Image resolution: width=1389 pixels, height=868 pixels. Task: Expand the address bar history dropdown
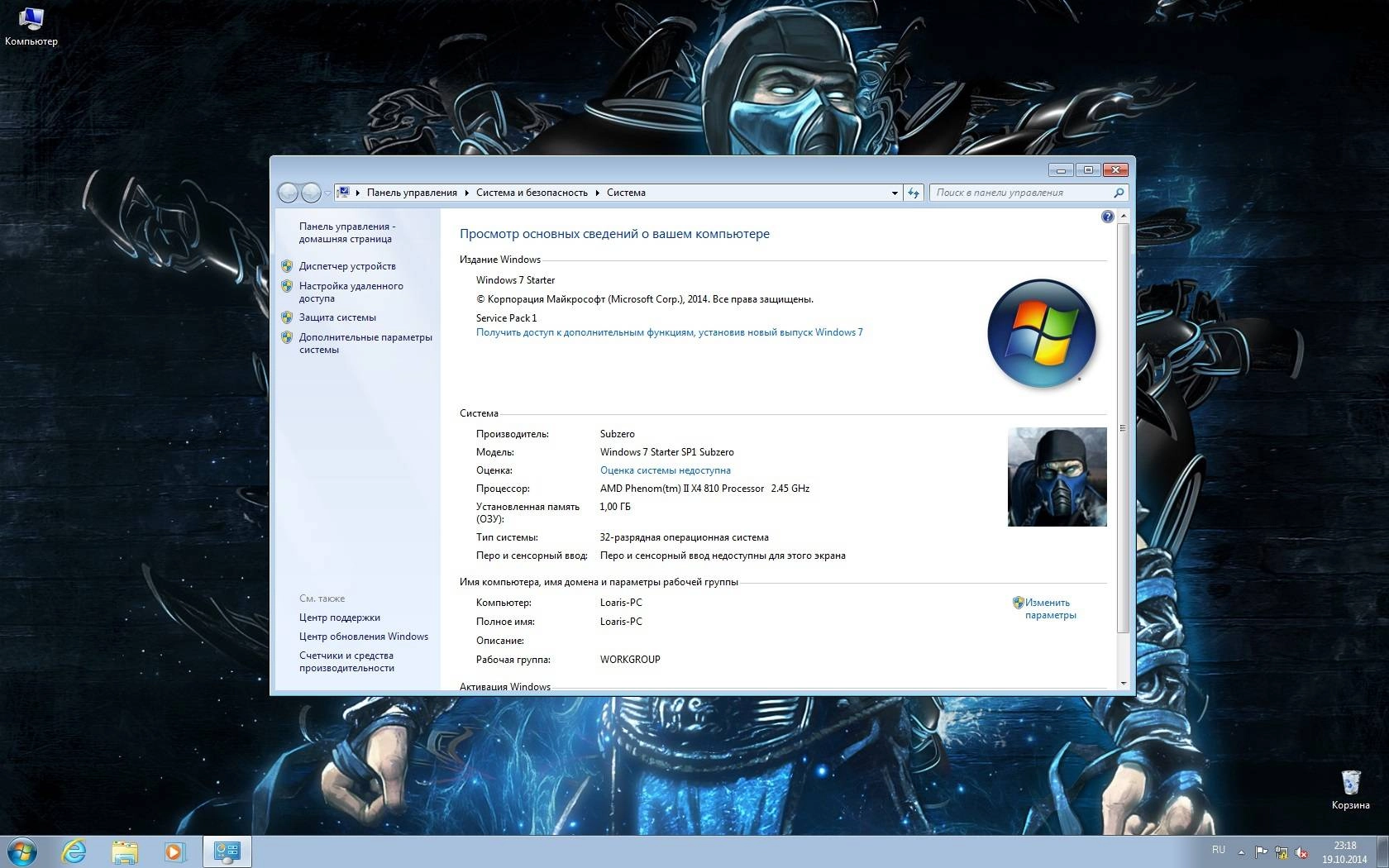coord(895,193)
